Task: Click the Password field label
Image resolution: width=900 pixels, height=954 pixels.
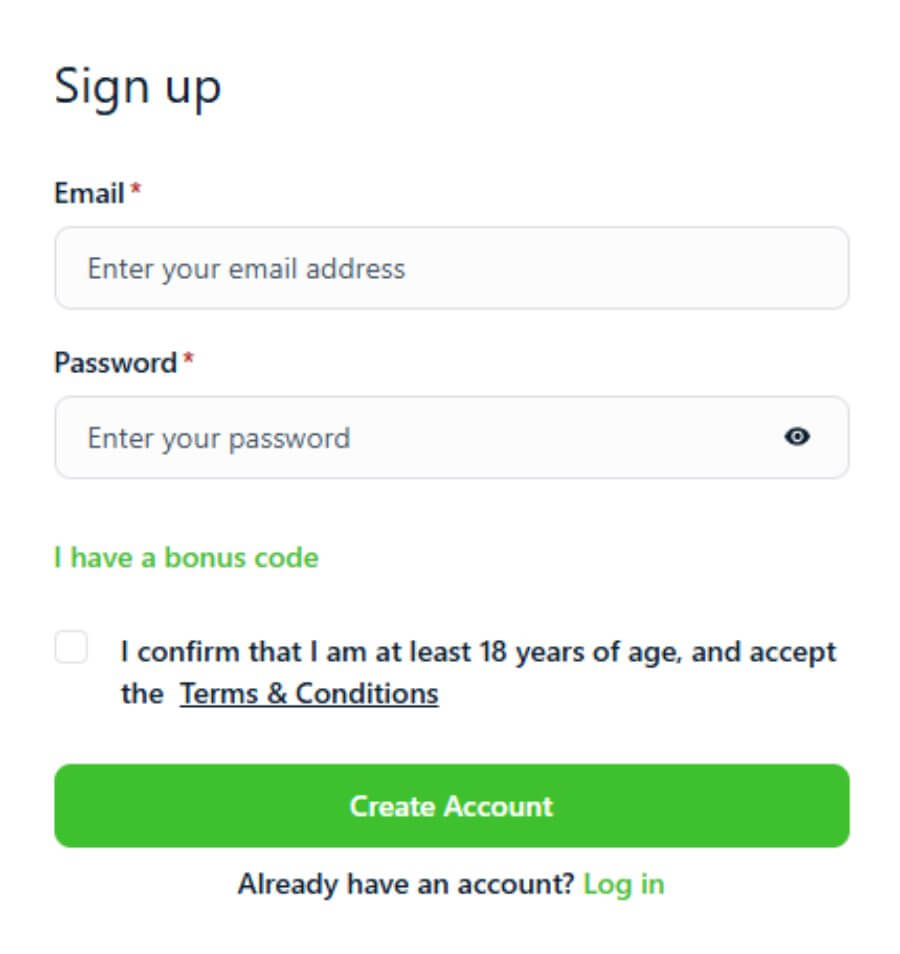Action: [x=116, y=363]
